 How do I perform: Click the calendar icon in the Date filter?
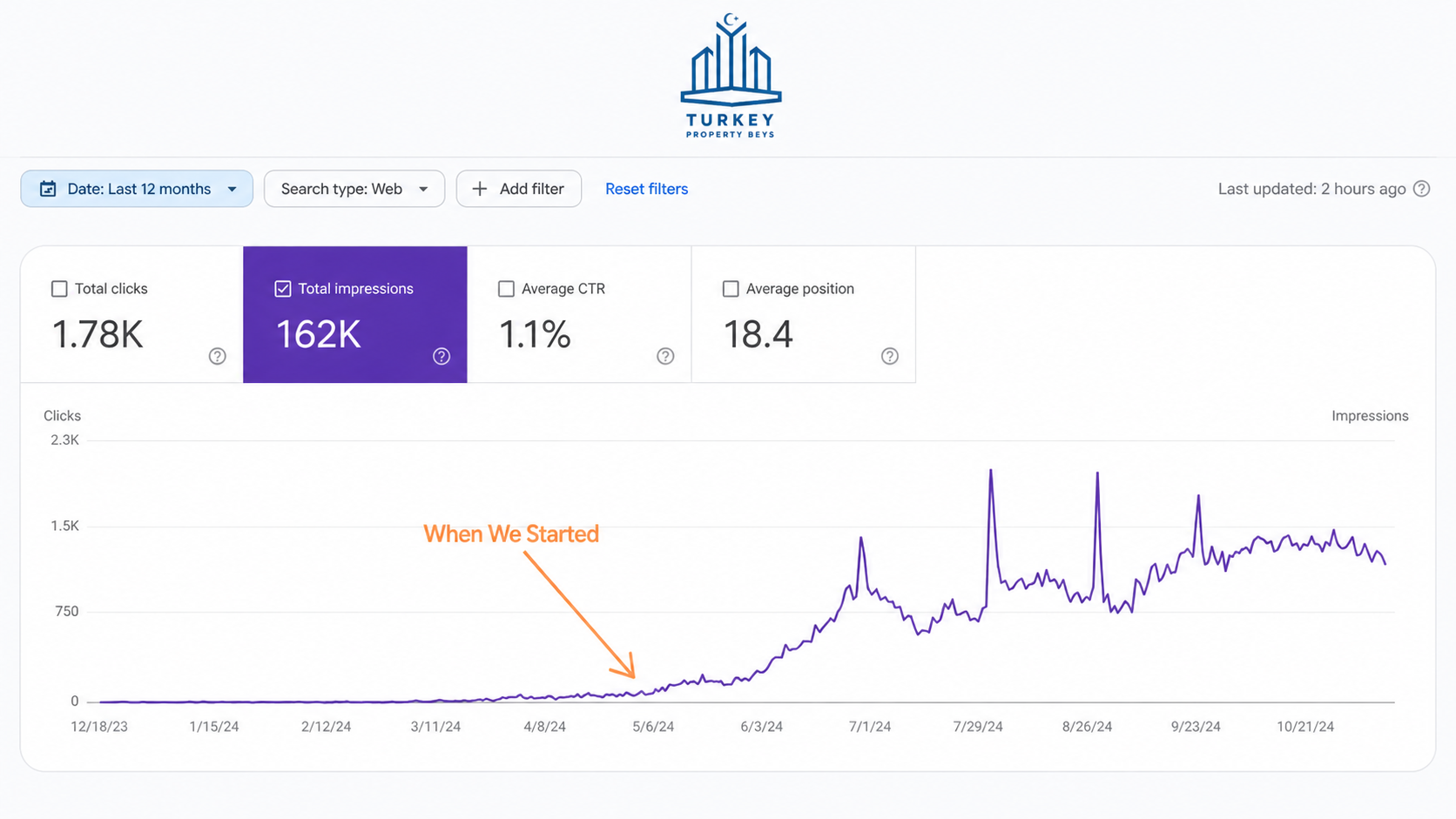click(x=48, y=189)
